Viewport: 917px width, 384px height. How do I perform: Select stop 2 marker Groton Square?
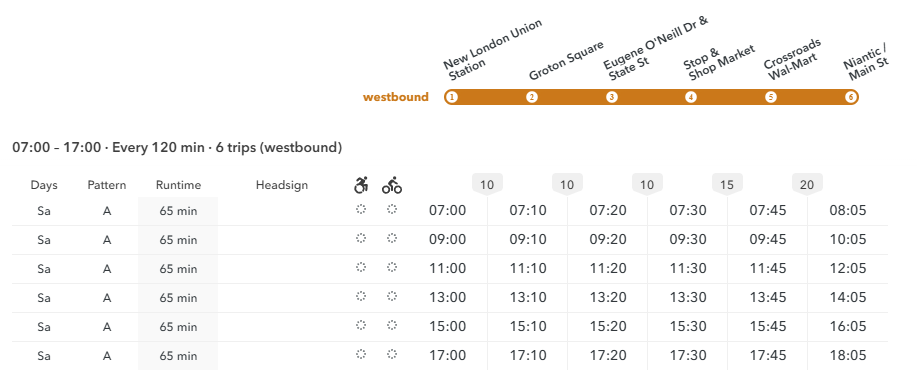tap(532, 97)
